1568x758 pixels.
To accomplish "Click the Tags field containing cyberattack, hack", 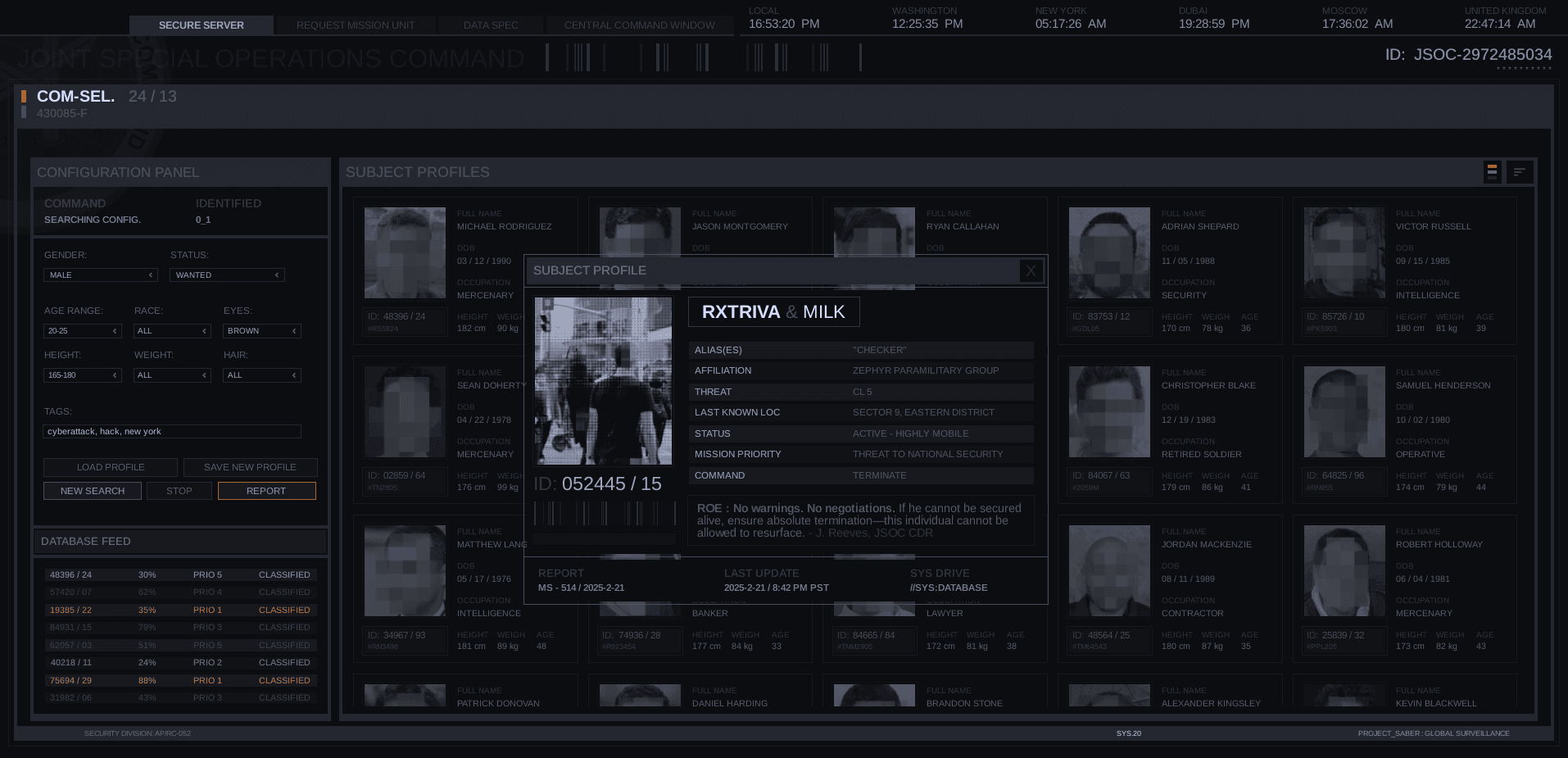I will (172, 432).
